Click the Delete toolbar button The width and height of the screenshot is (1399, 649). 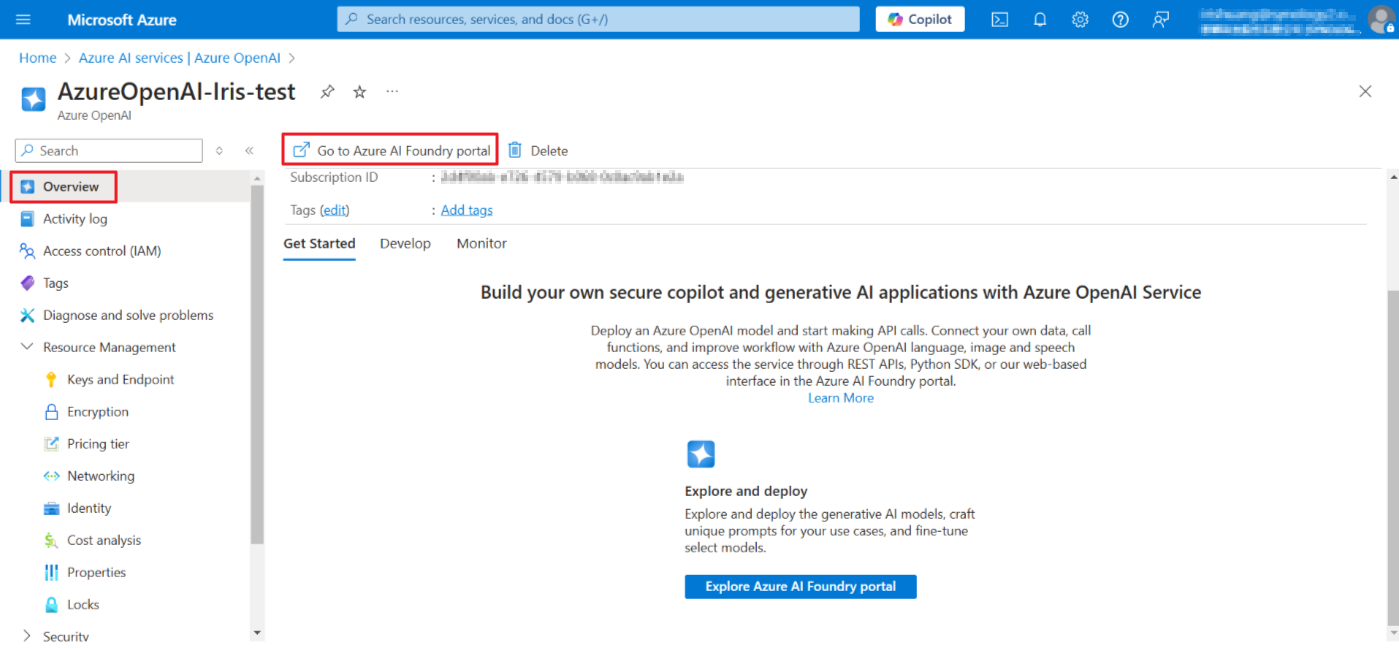[x=538, y=151]
